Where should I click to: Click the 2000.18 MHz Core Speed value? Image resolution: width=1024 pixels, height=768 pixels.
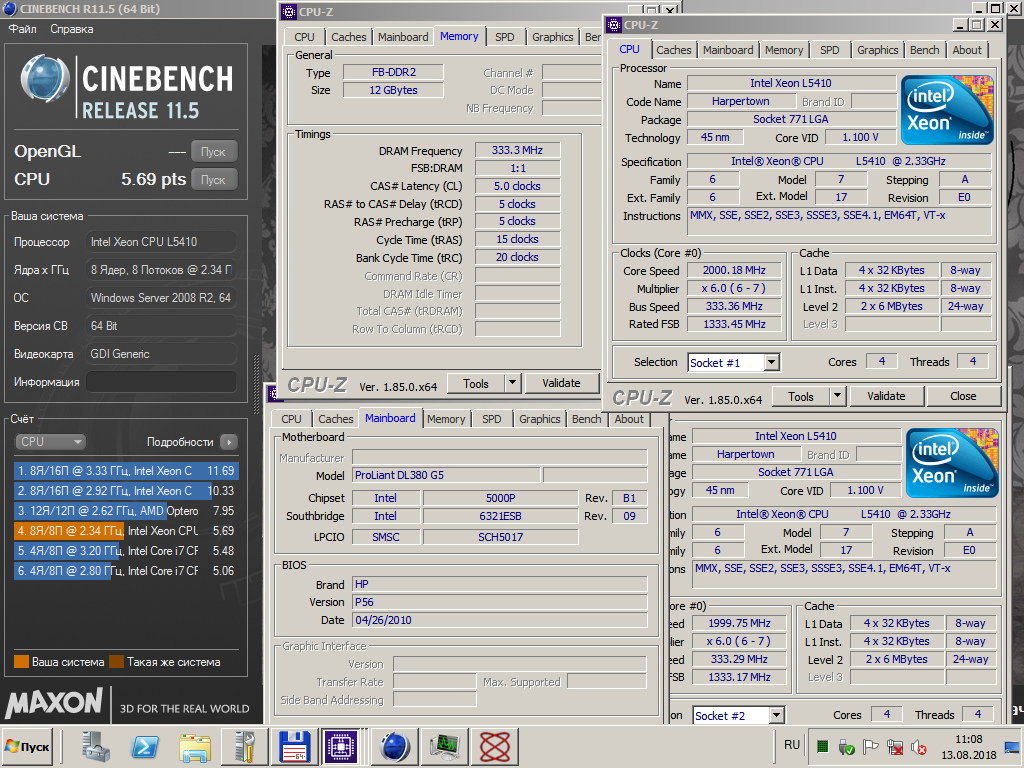coord(734,270)
